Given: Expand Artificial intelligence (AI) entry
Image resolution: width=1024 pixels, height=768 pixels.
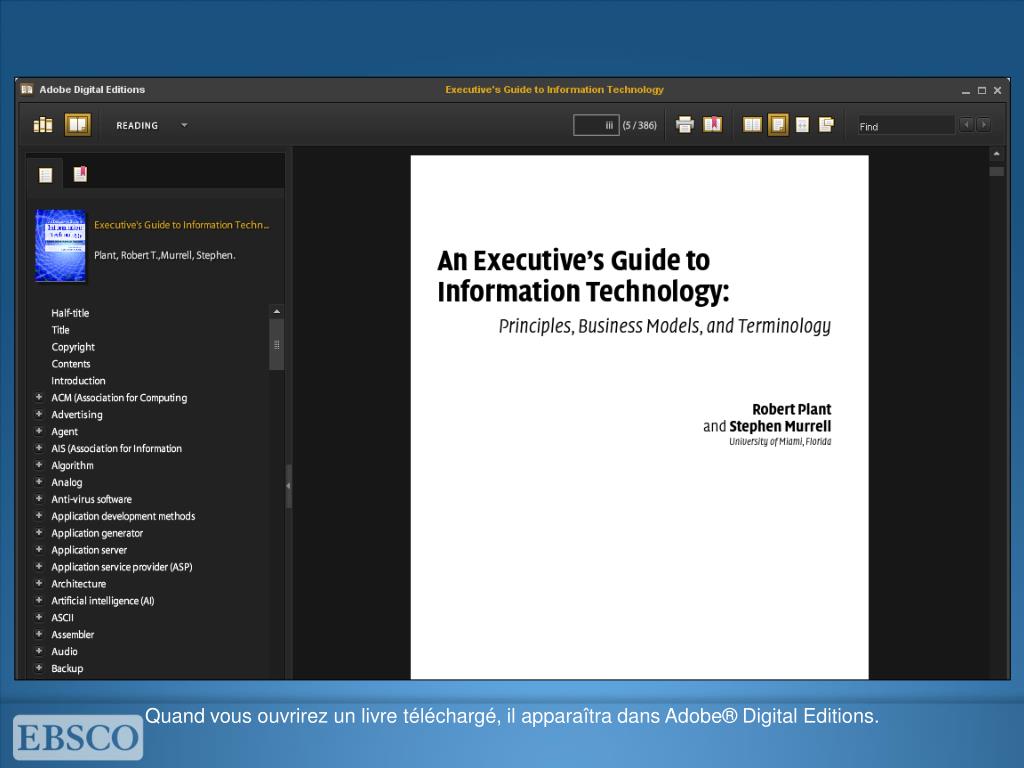Looking at the screenshot, I should 39,600.
